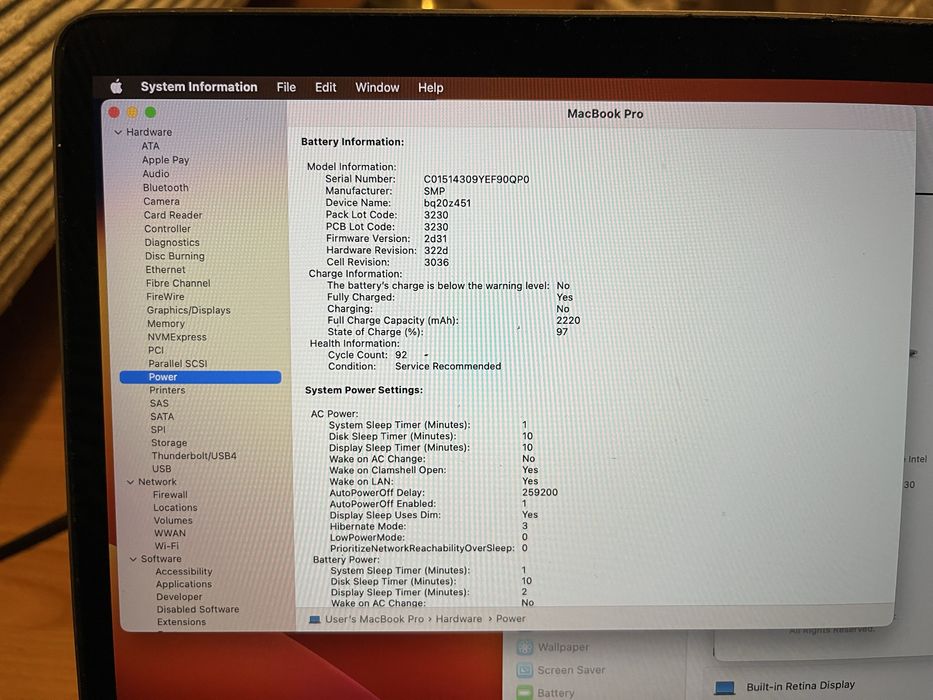933x700 pixels.
Task: Select WWAN under Network
Action: pos(170,533)
